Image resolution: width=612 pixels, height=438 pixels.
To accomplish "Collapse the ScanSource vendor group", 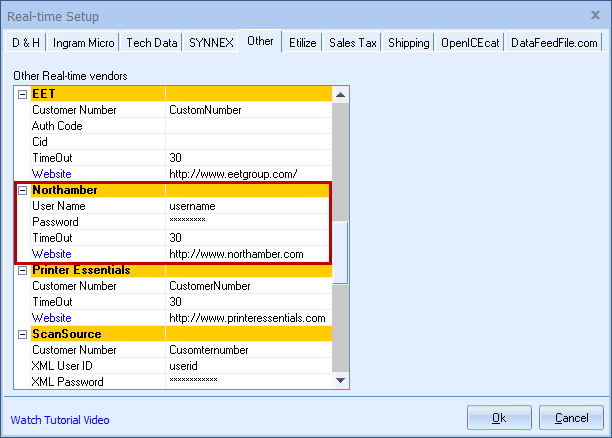I will (23, 335).
